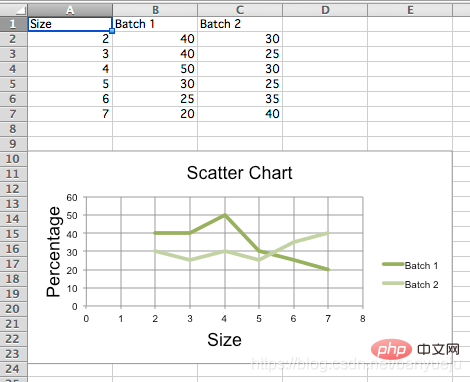Select cell B4 with value 50
The image size is (470, 382).
(x=155, y=69)
